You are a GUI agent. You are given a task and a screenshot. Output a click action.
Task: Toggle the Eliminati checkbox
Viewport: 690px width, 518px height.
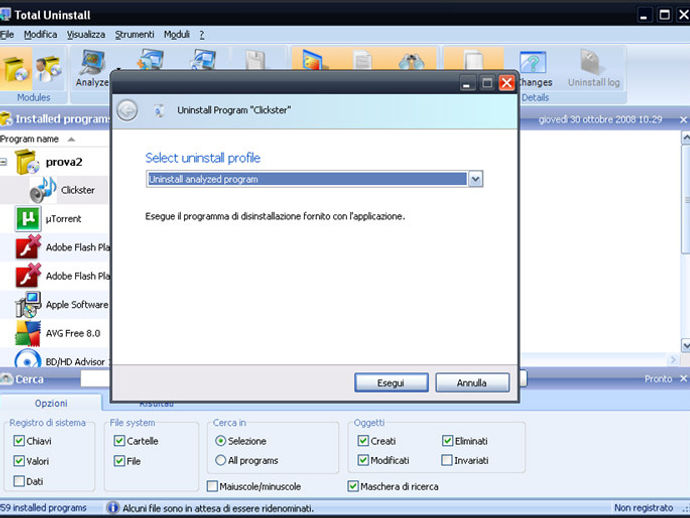[x=448, y=441]
